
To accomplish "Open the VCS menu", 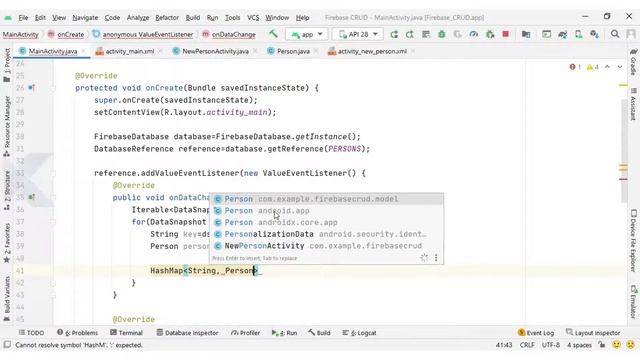I will click(253, 18).
